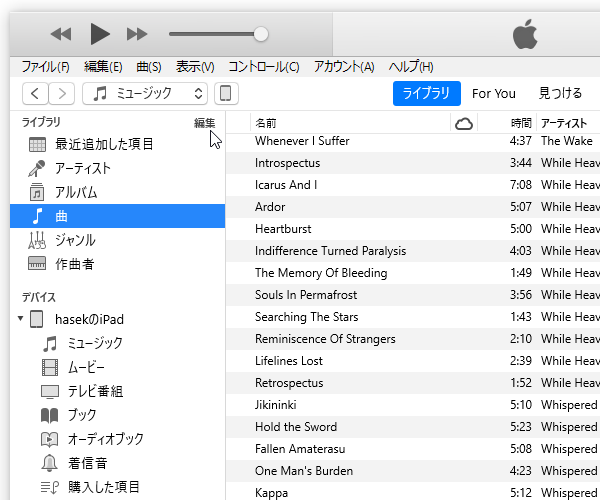Select the song Indifference Turned Paralysis

click(x=330, y=251)
